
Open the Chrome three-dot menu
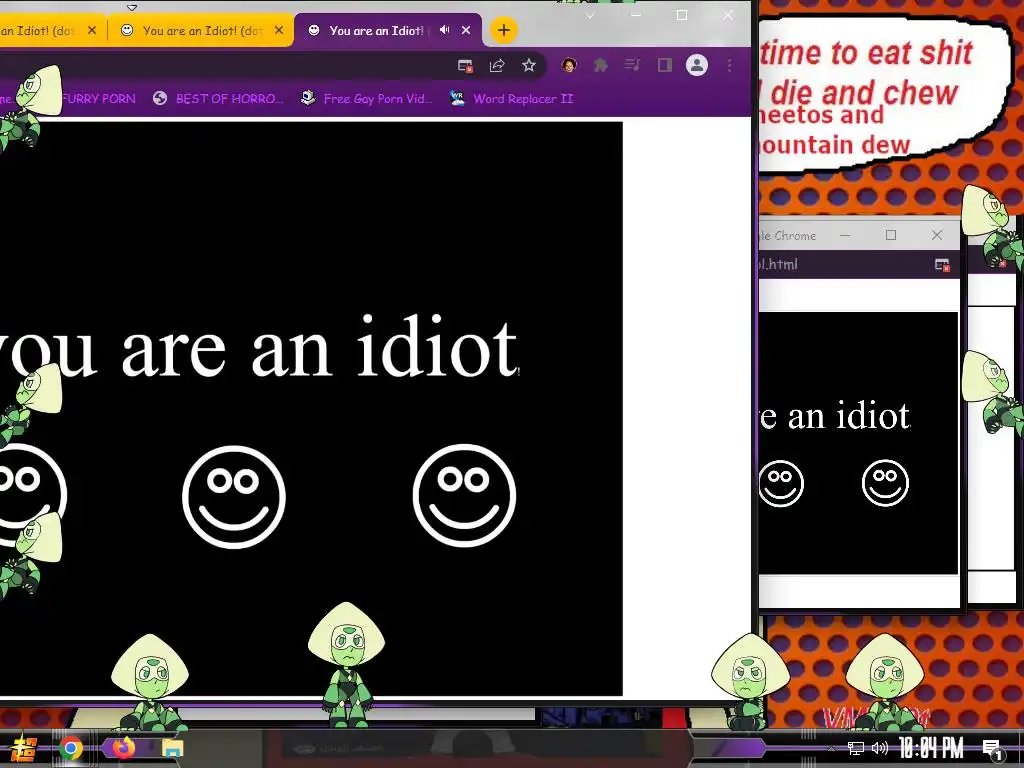(x=729, y=65)
